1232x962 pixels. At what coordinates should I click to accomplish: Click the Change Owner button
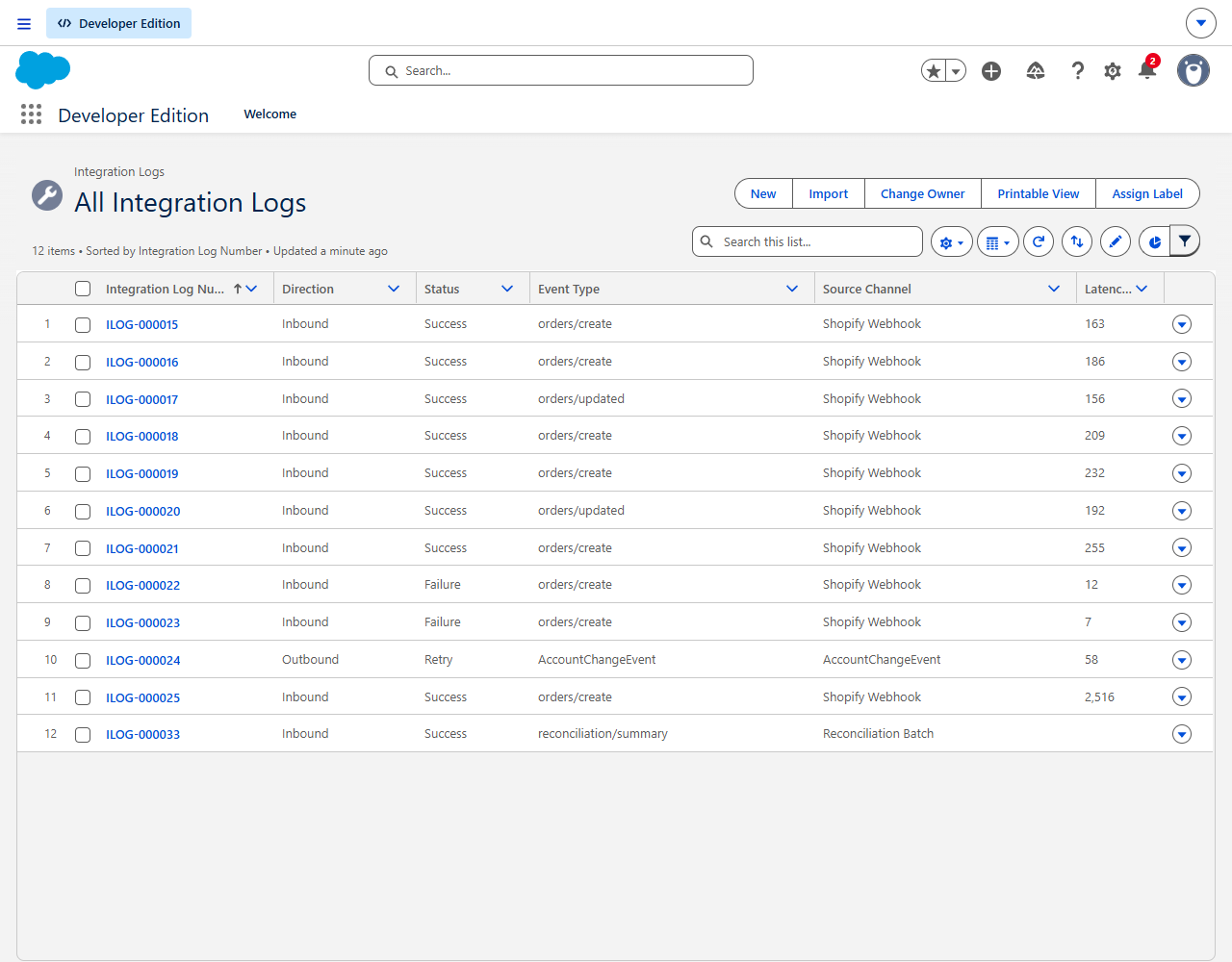tap(922, 193)
